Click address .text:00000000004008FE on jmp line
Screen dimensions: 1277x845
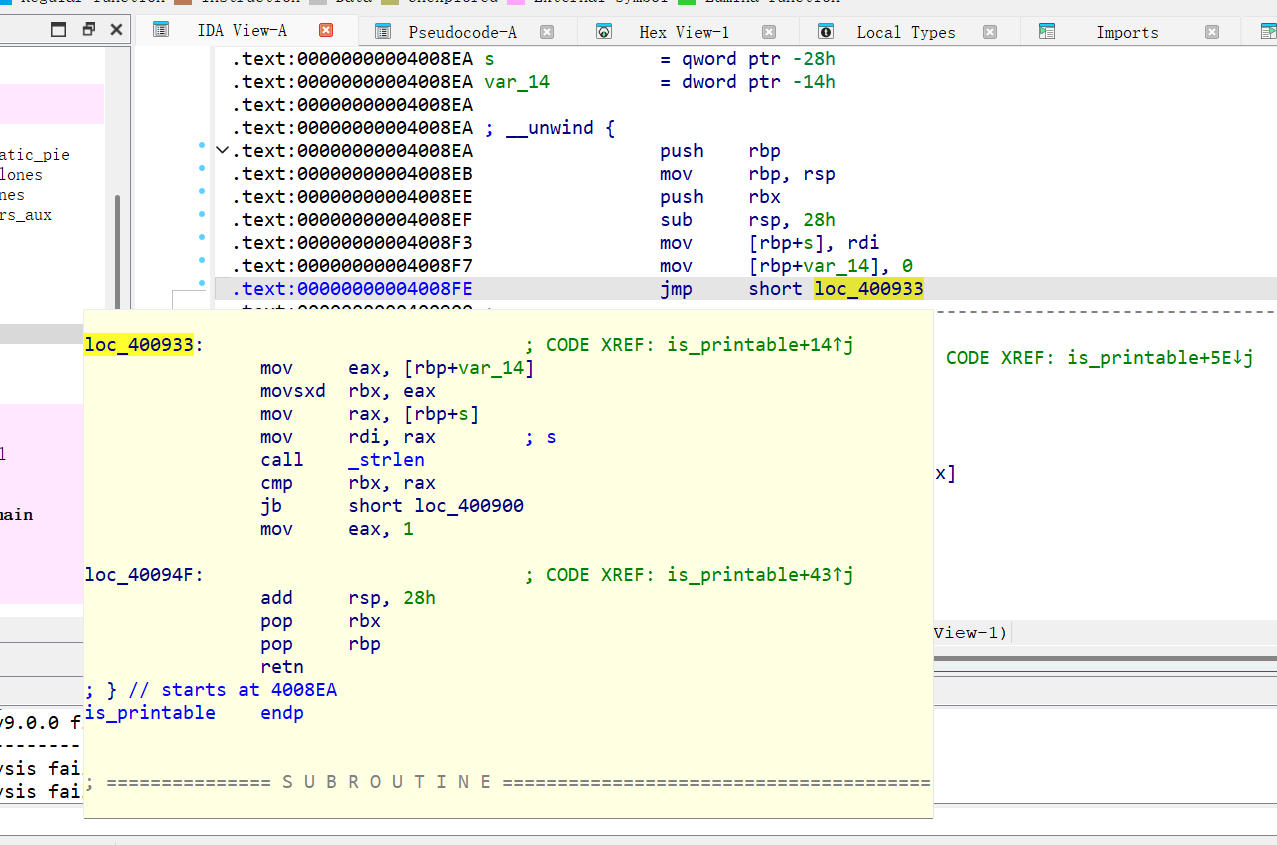[352, 289]
